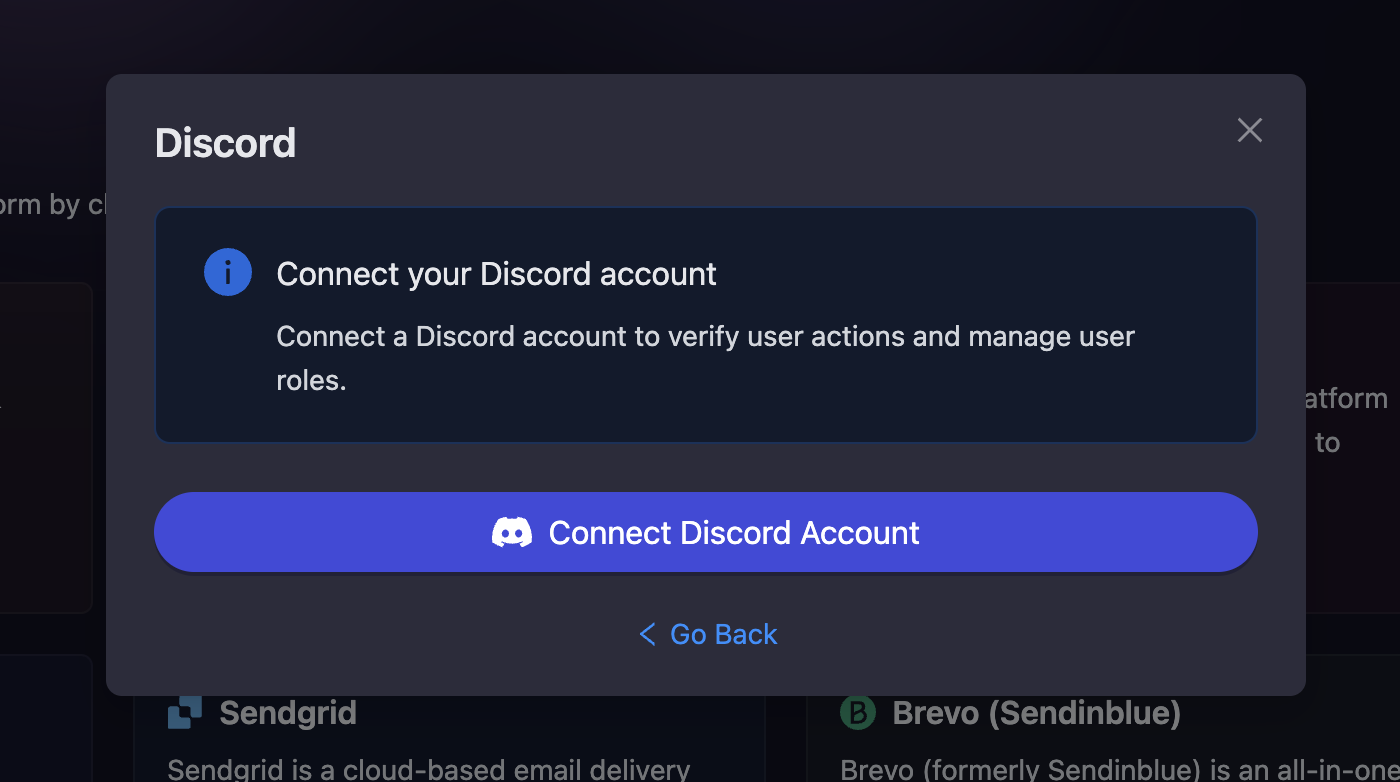Click the Sendgrid description text
1400x782 pixels.
click(x=430, y=769)
